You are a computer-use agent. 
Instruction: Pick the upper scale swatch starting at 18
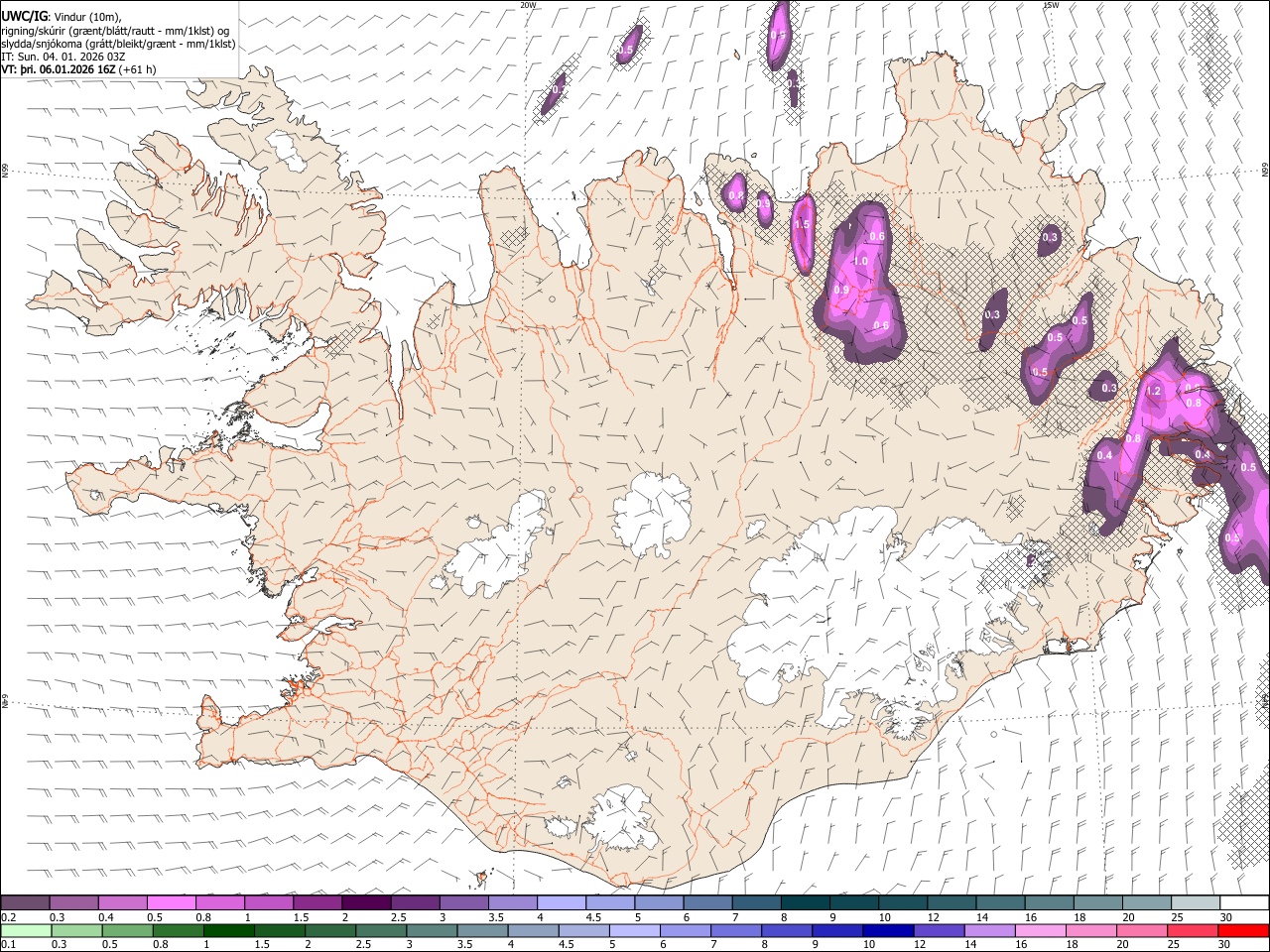1098,902
